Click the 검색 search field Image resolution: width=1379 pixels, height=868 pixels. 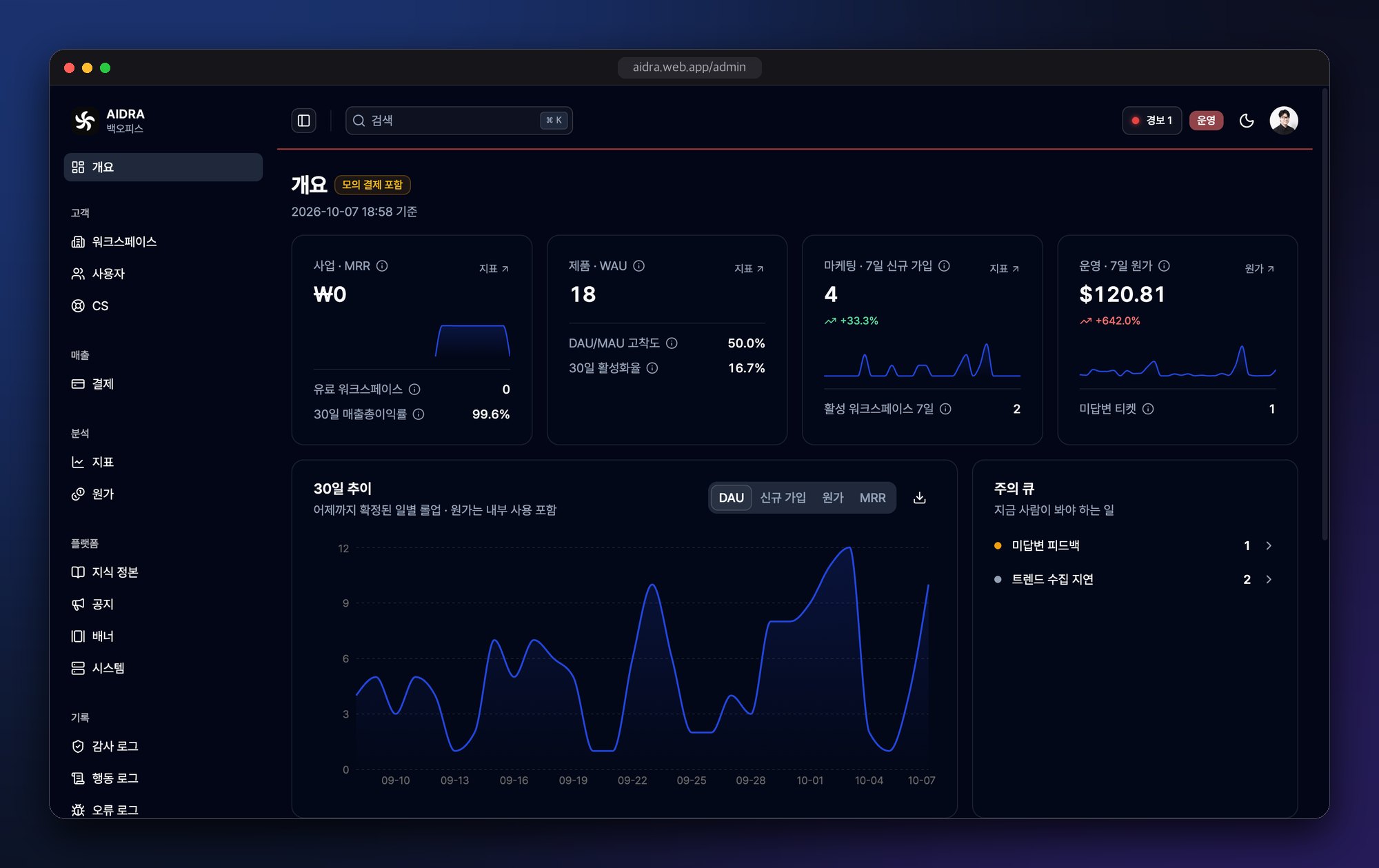459,121
